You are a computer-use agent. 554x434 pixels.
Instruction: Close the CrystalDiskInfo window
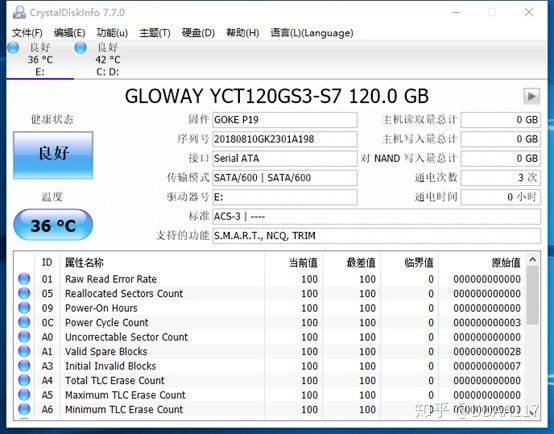click(x=529, y=12)
